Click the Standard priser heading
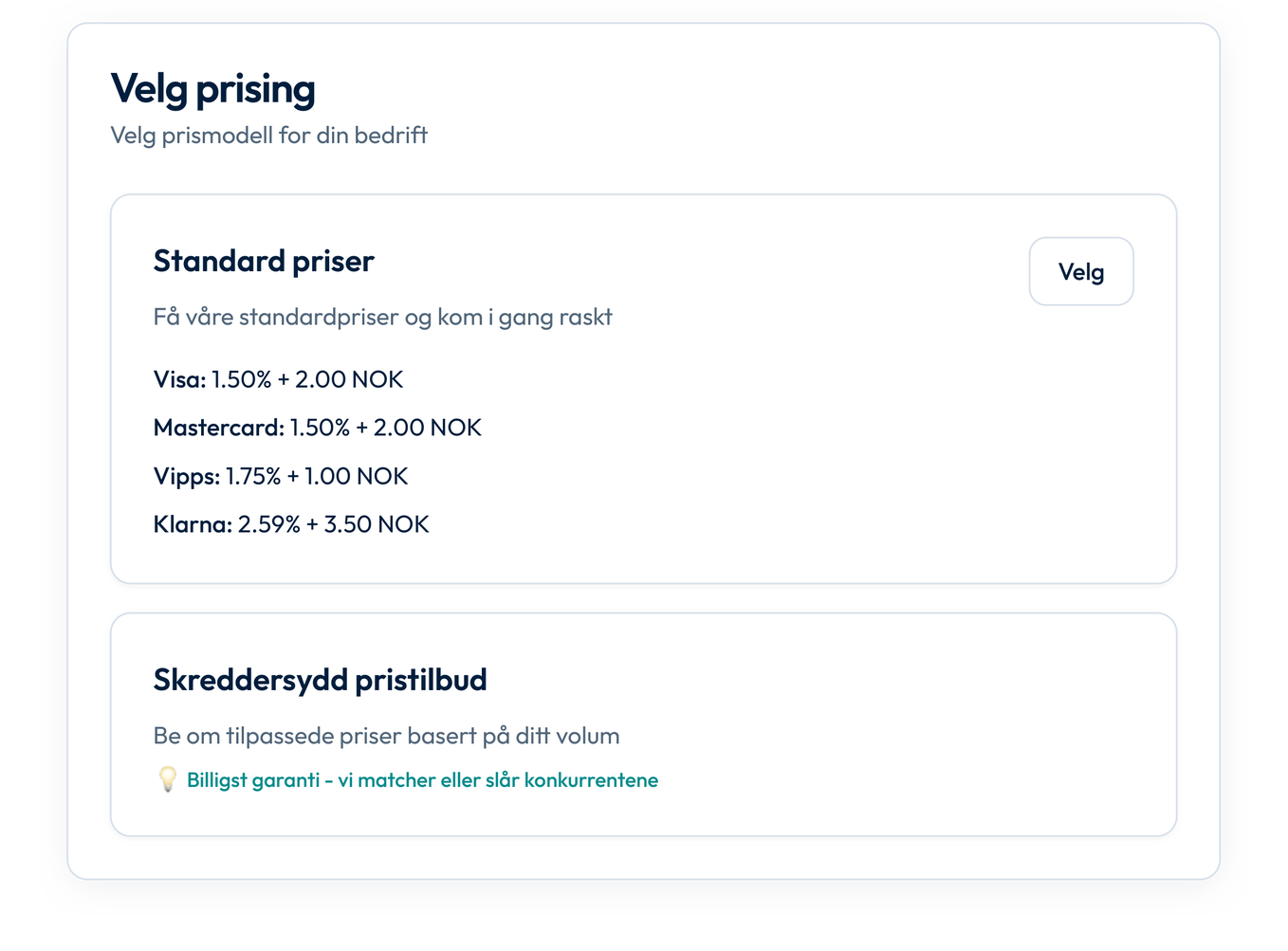Viewport: 1288px width, 951px height. 264,261
